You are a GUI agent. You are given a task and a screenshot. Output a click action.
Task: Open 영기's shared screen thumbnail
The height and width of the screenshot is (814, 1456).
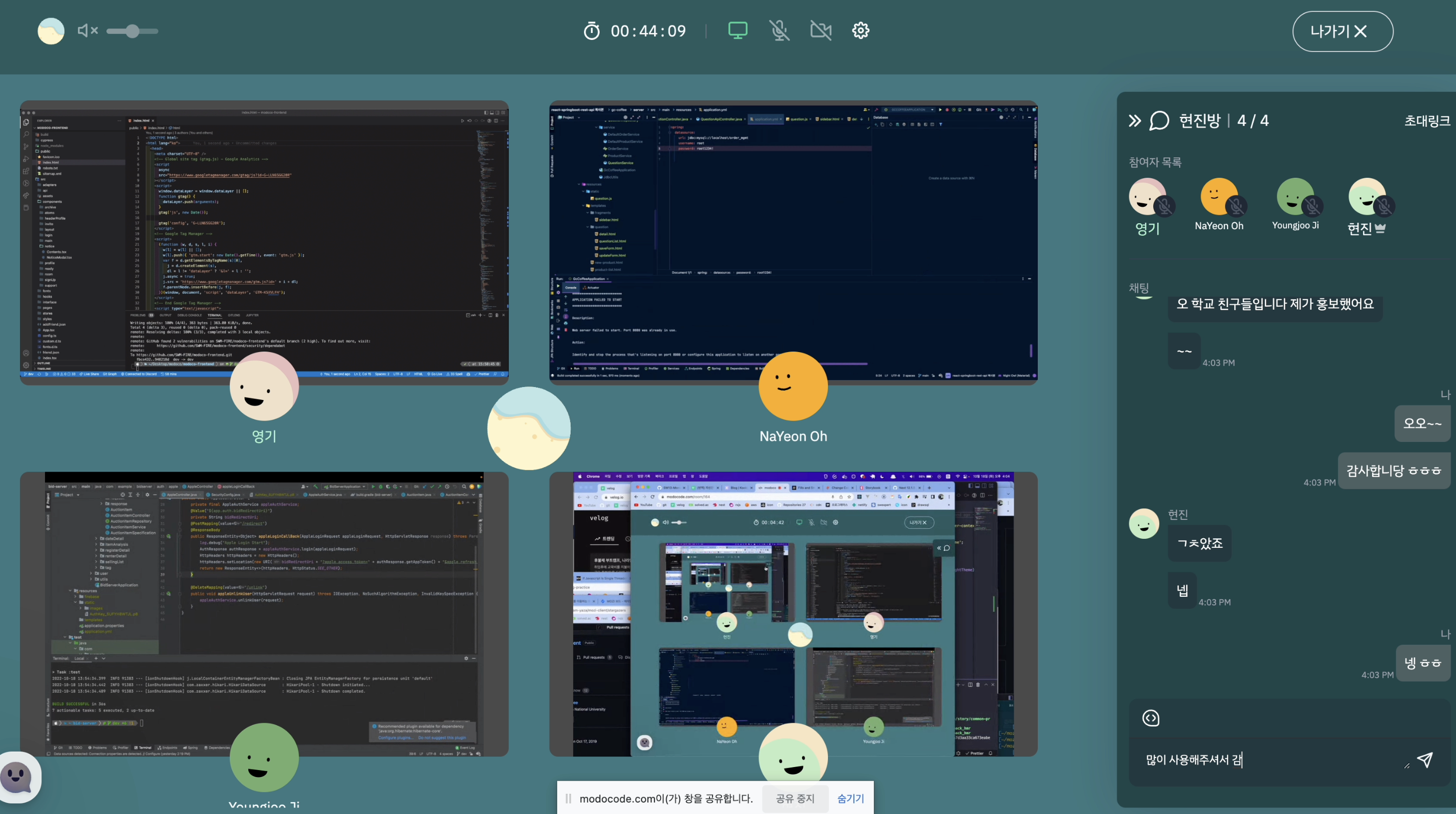click(264, 242)
